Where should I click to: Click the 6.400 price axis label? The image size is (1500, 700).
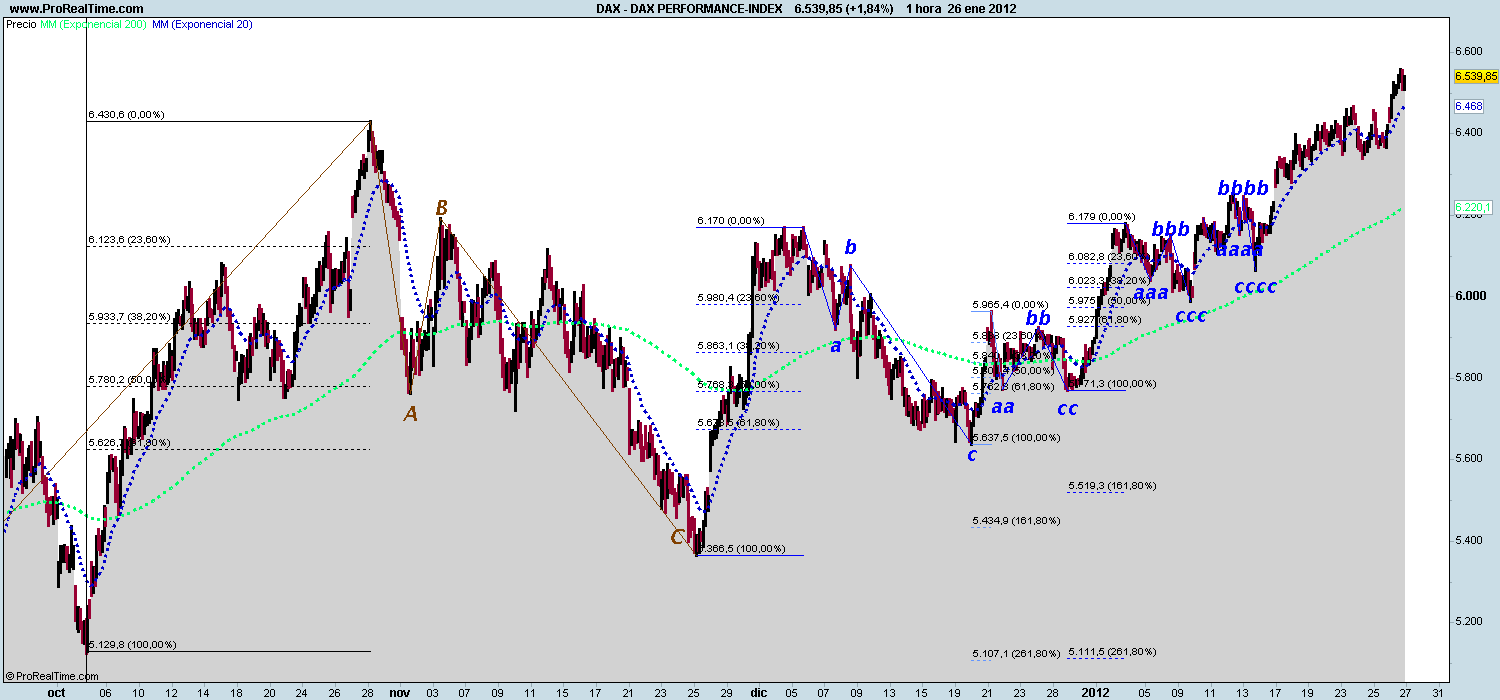[x=1468, y=132]
